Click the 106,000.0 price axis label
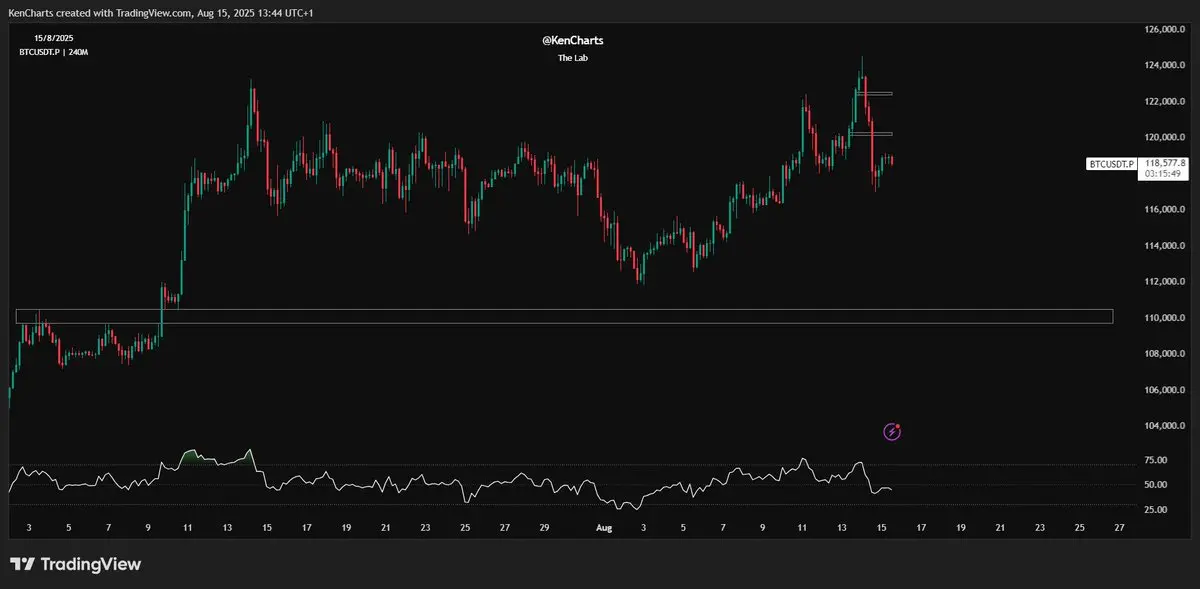Screen dimensions: 1200x589 point(1165,390)
